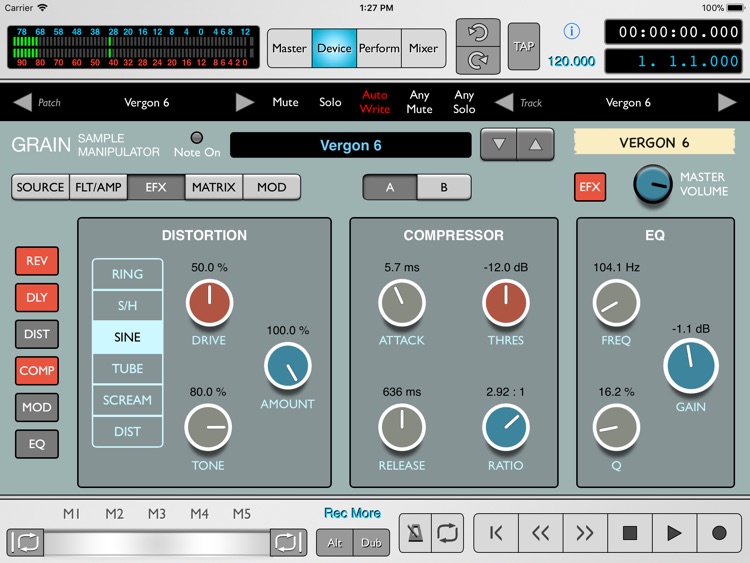This screenshot has height=563, width=750.
Task: Click the 120.000 tempo value
Action: click(x=572, y=61)
